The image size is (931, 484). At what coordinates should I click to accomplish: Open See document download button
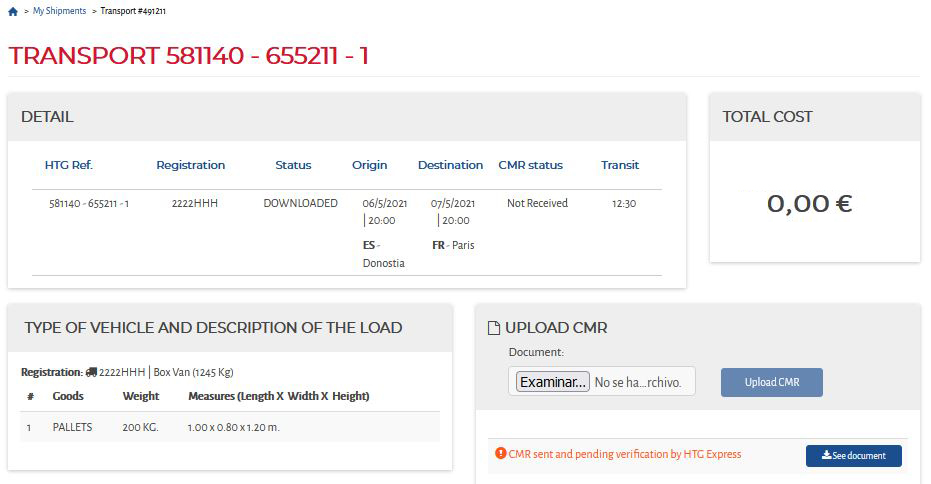click(x=854, y=455)
